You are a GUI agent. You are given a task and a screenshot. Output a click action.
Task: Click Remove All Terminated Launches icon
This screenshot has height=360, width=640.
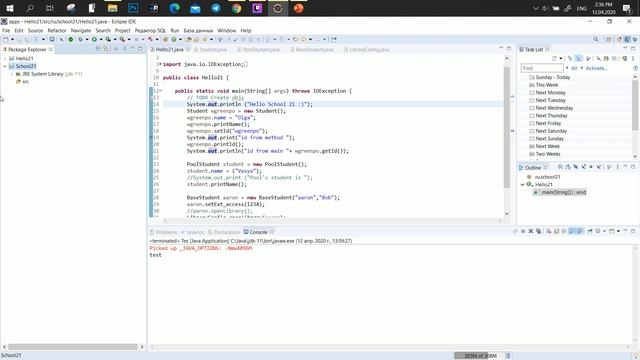click(x=538, y=231)
